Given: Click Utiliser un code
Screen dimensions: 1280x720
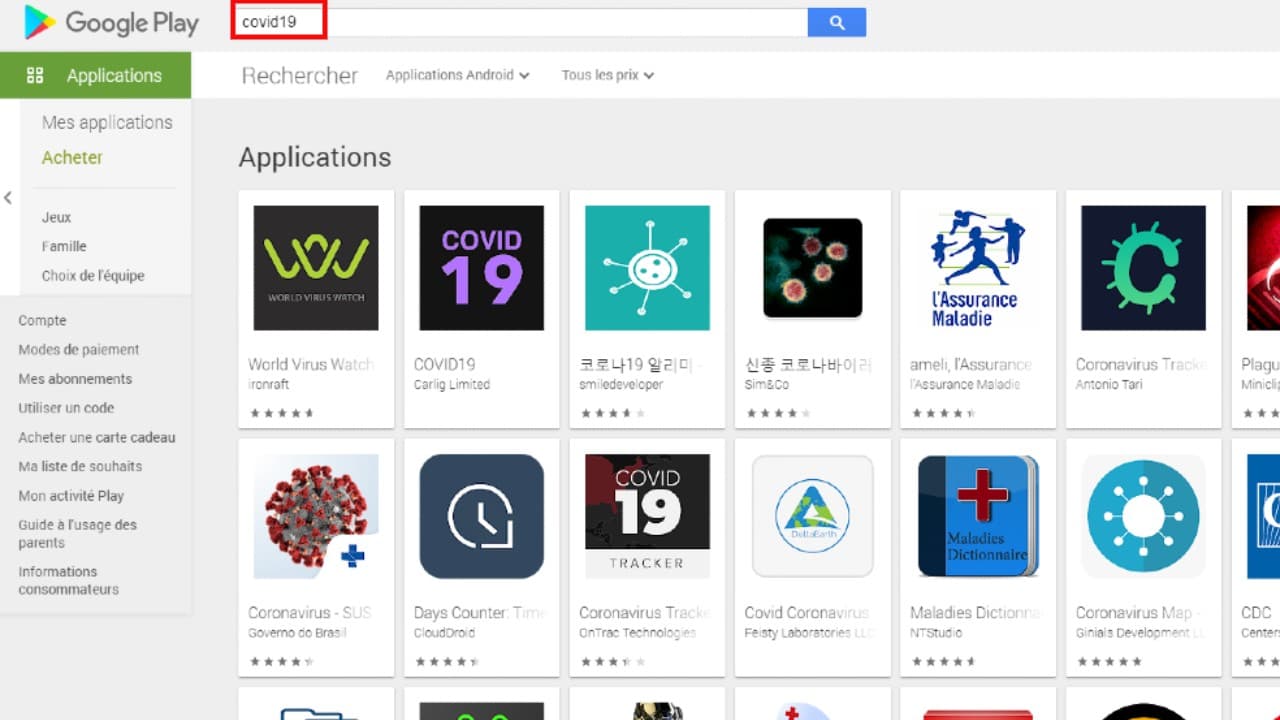Looking at the screenshot, I should pos(66,408).
